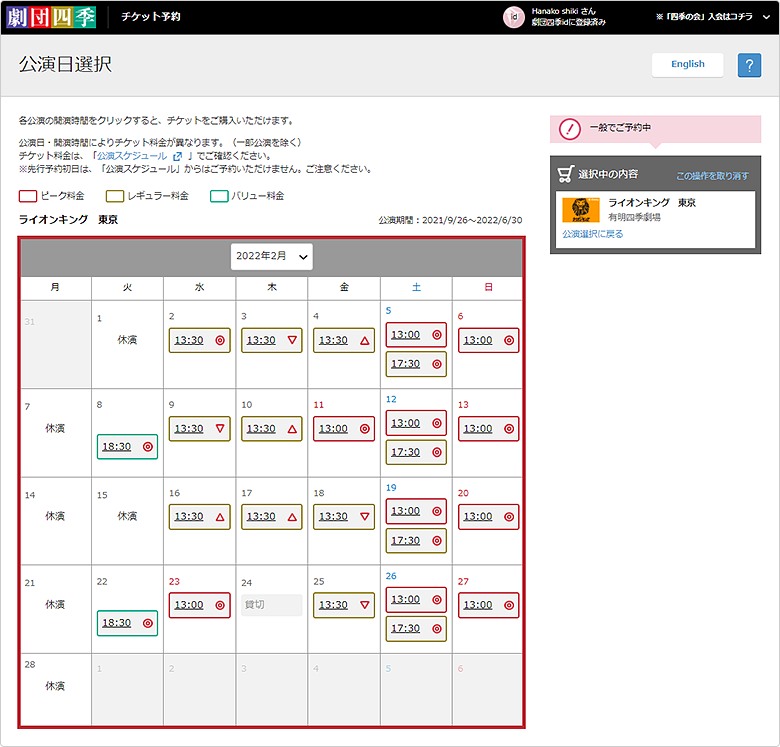This screenshot has height=747, width=780.
Task: Select the 13:00 show on February 12
Action: [x=416, y=423]
